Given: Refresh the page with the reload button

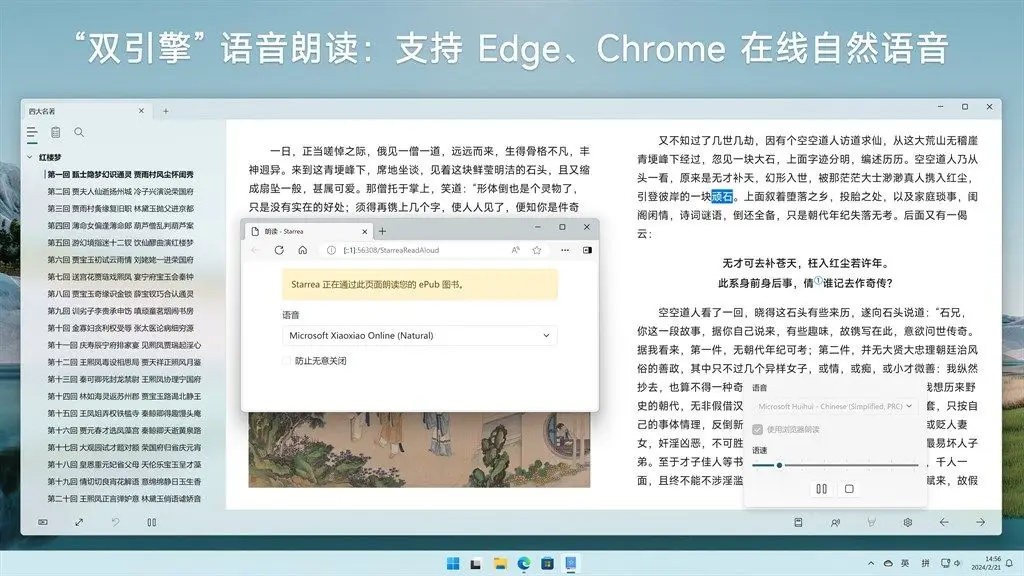Looking at the screenshot, I should tap(279, 250).
